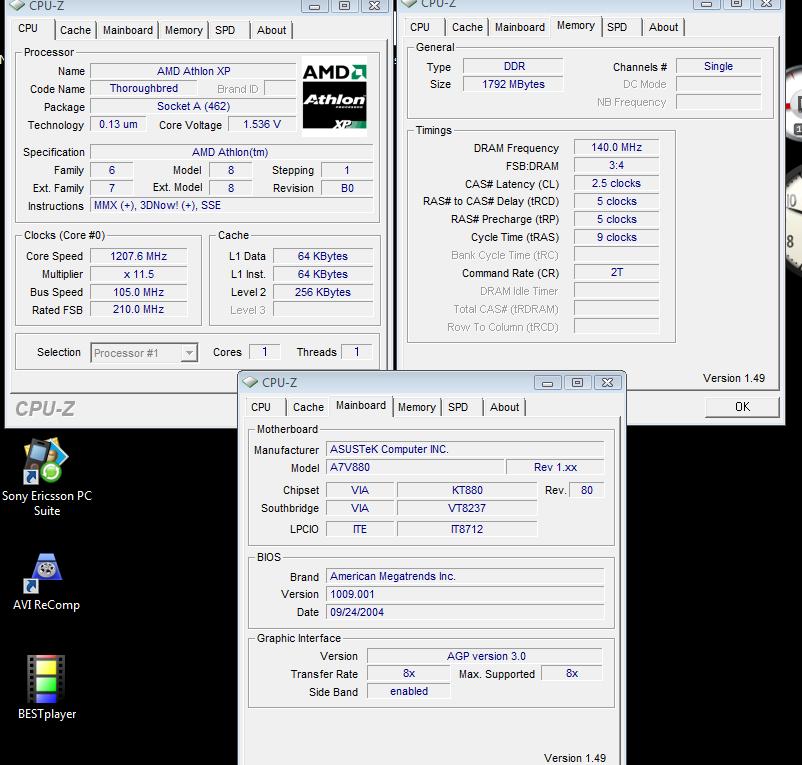Select About tab in Memory window
The width and height of the screenshot is (802, 765).
point(663,27)
